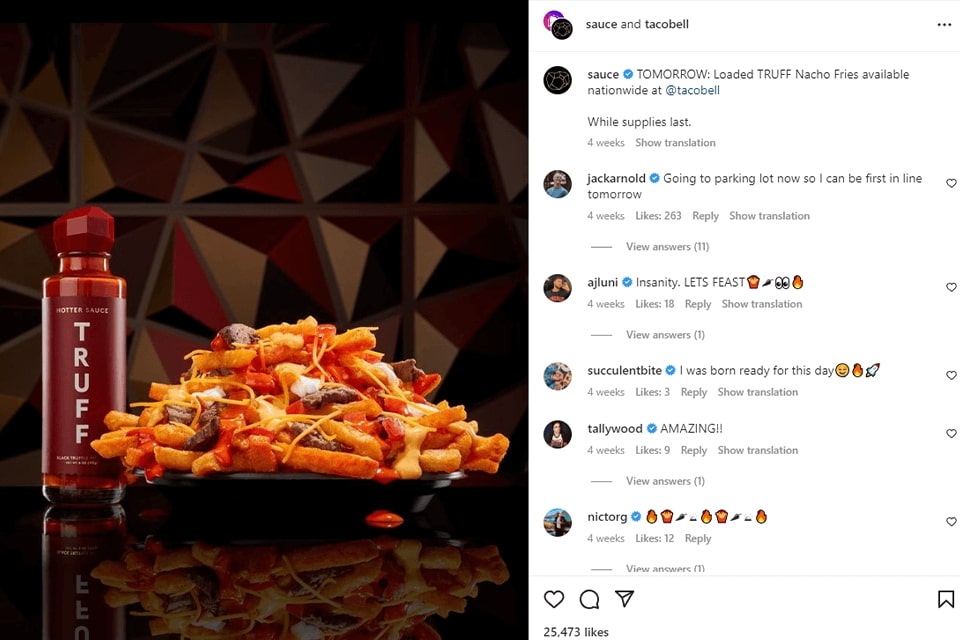Show translation of the sauce caption
Screen dimensions: 960x640
(675, 143)
